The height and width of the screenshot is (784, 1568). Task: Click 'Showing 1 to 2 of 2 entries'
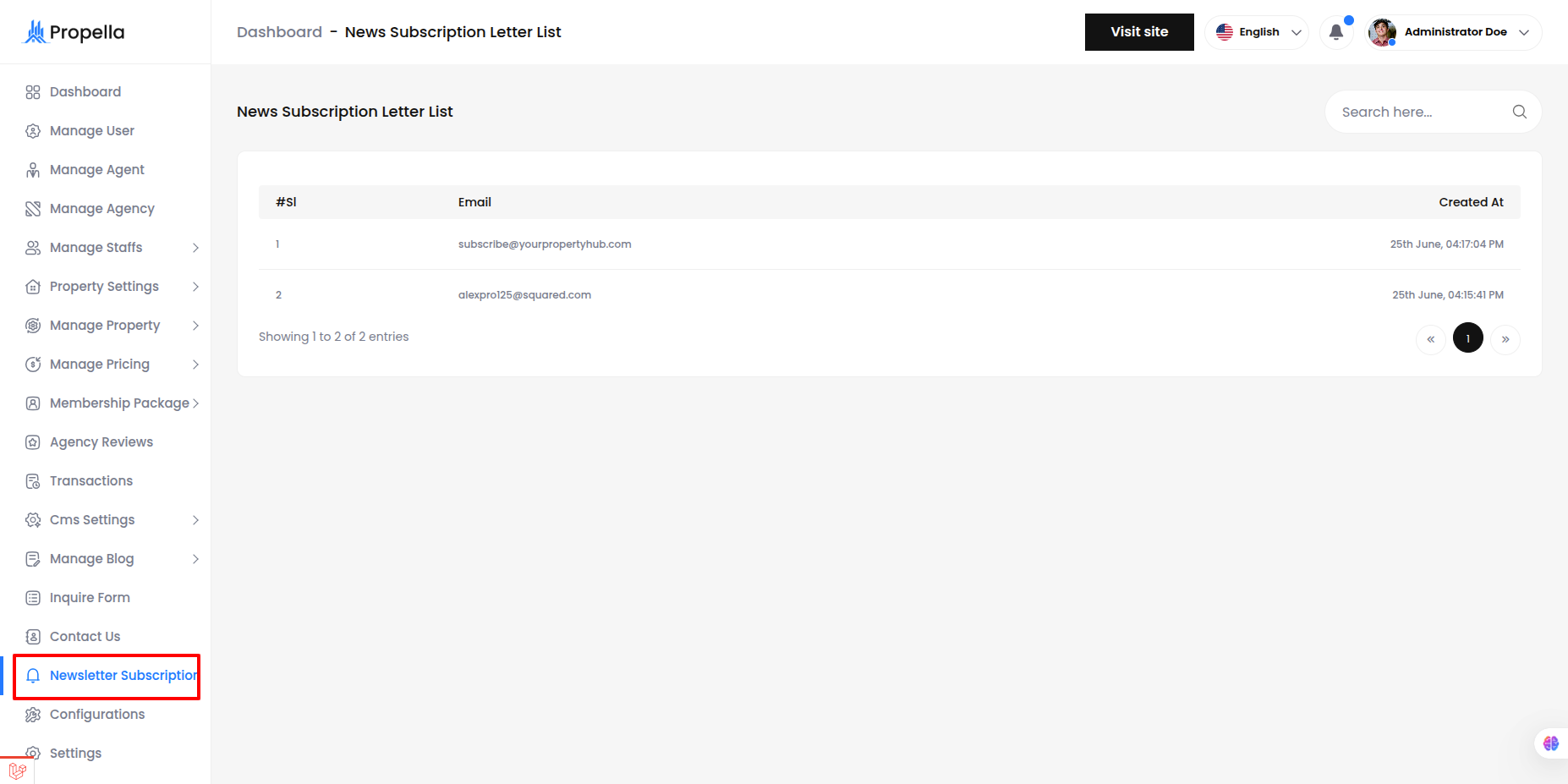333,337
